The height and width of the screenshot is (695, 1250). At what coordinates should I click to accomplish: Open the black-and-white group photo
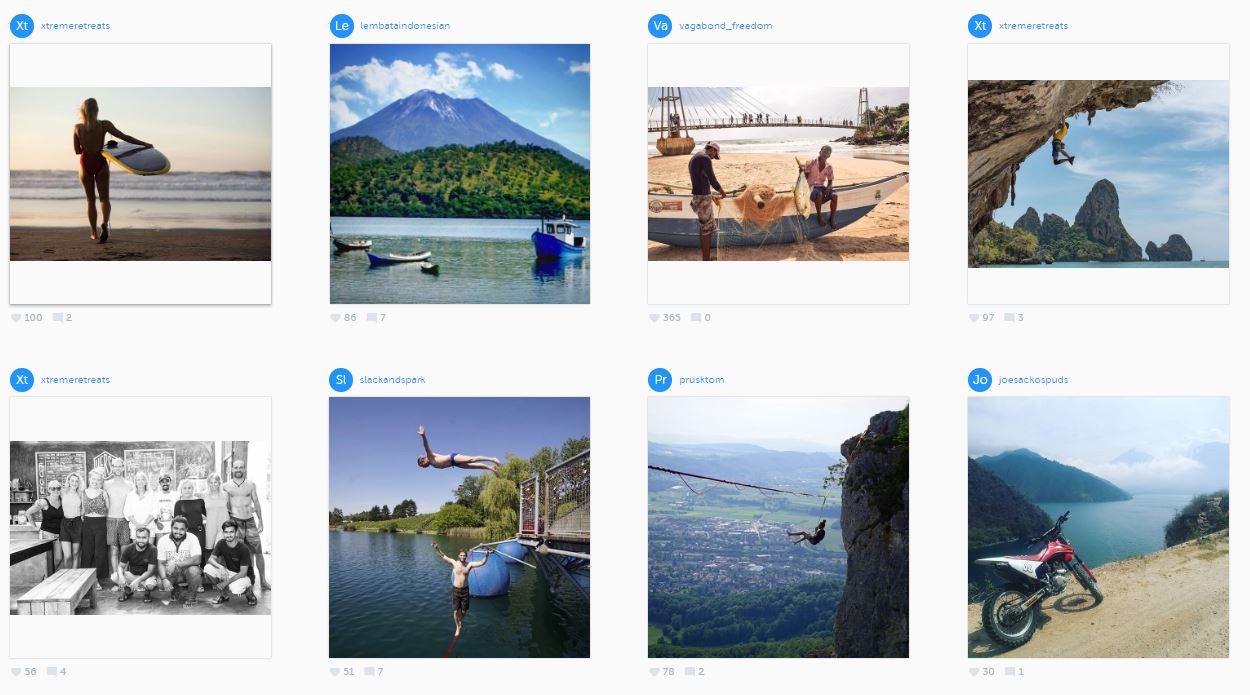pos(140,527)
